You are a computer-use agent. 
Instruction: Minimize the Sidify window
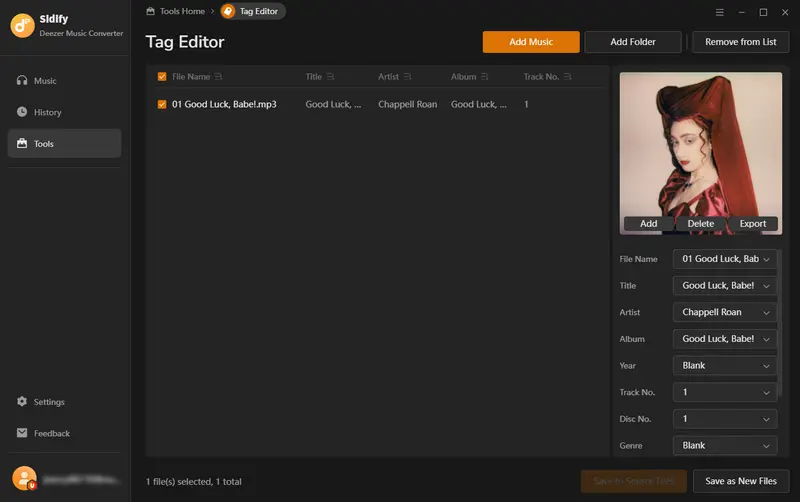click(x=741, y=12)
